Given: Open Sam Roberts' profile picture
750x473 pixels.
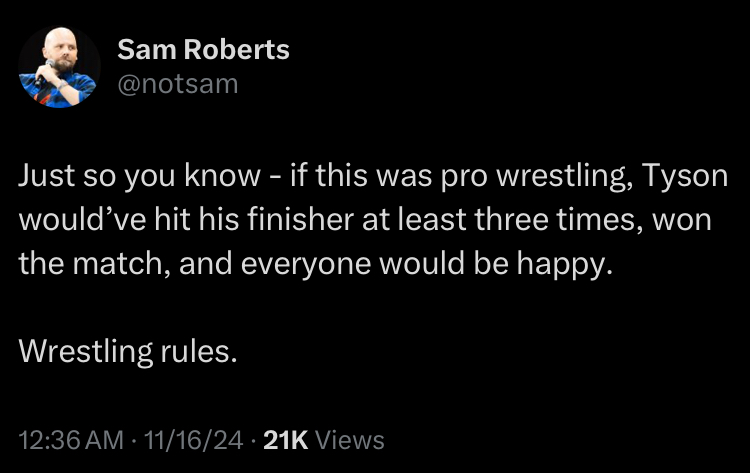Looking at the screenshot, I should (x=59, y=66).
